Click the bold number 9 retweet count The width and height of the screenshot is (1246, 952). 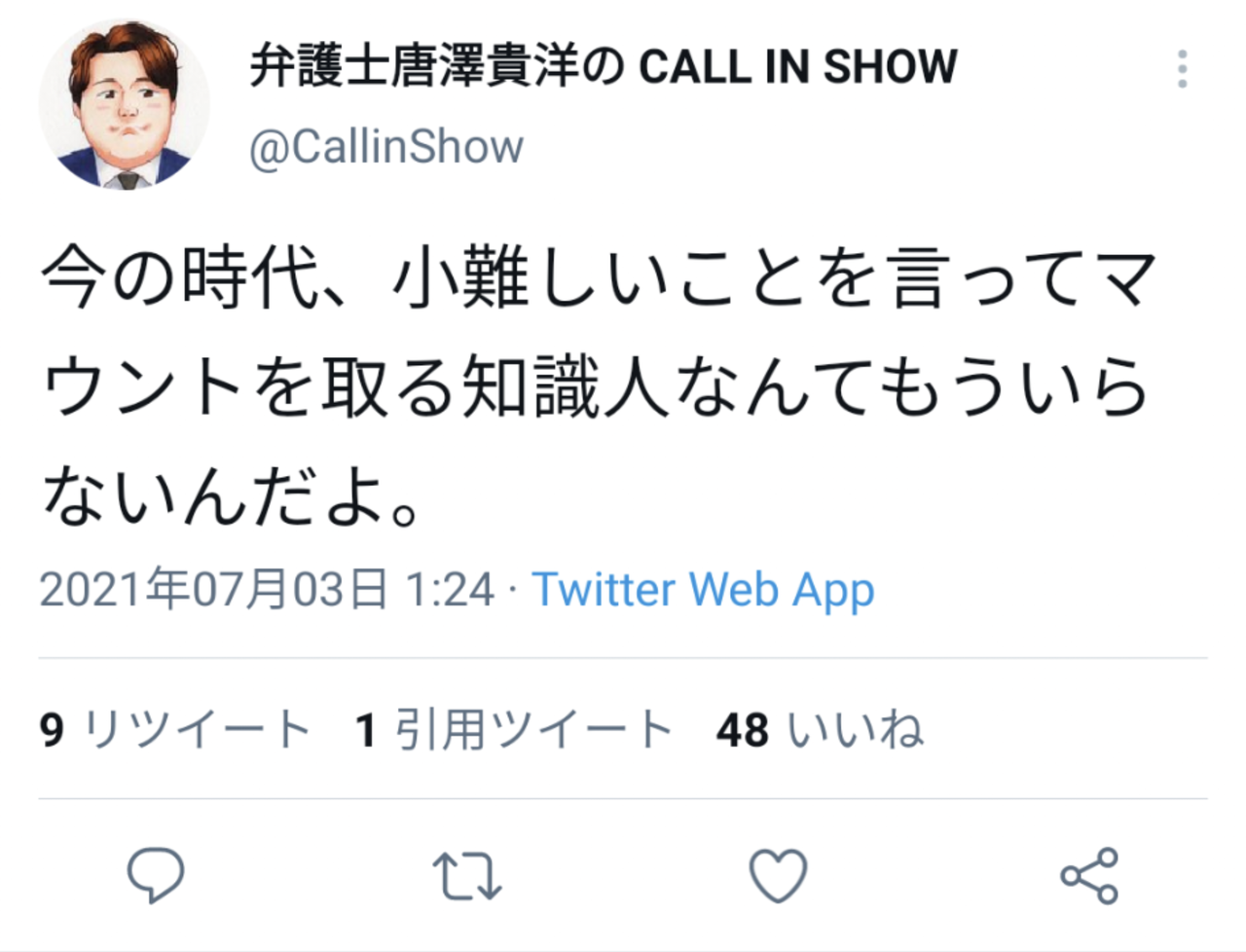52,730
